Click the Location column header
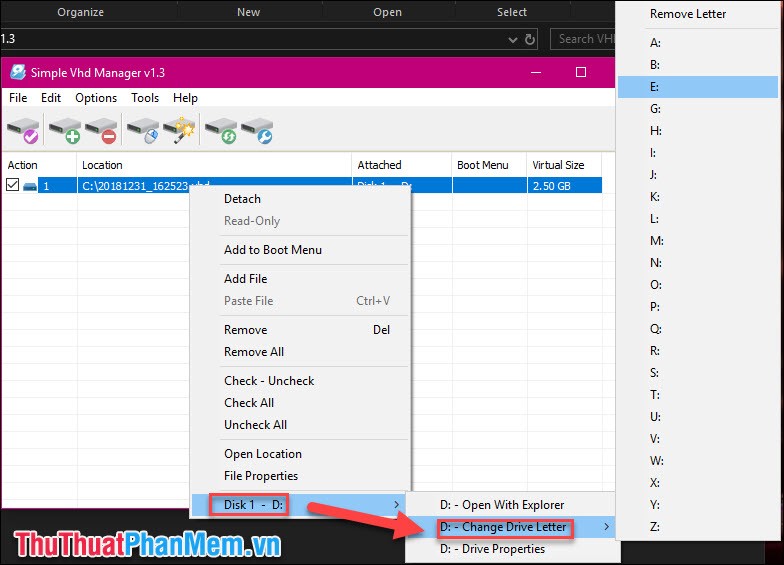The width and height of the screenshot is (784, 565). (x=214, y=165)
